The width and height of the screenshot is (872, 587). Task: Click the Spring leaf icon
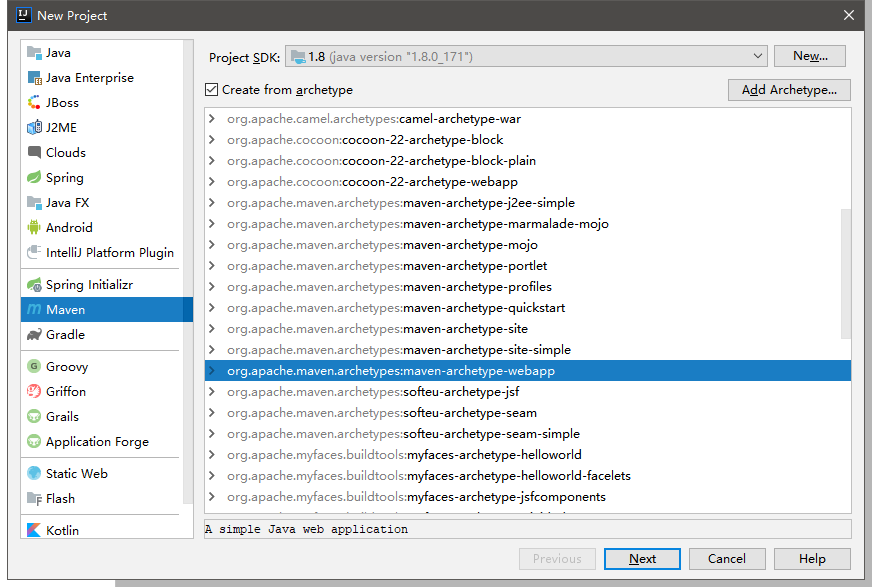point(34,177)
